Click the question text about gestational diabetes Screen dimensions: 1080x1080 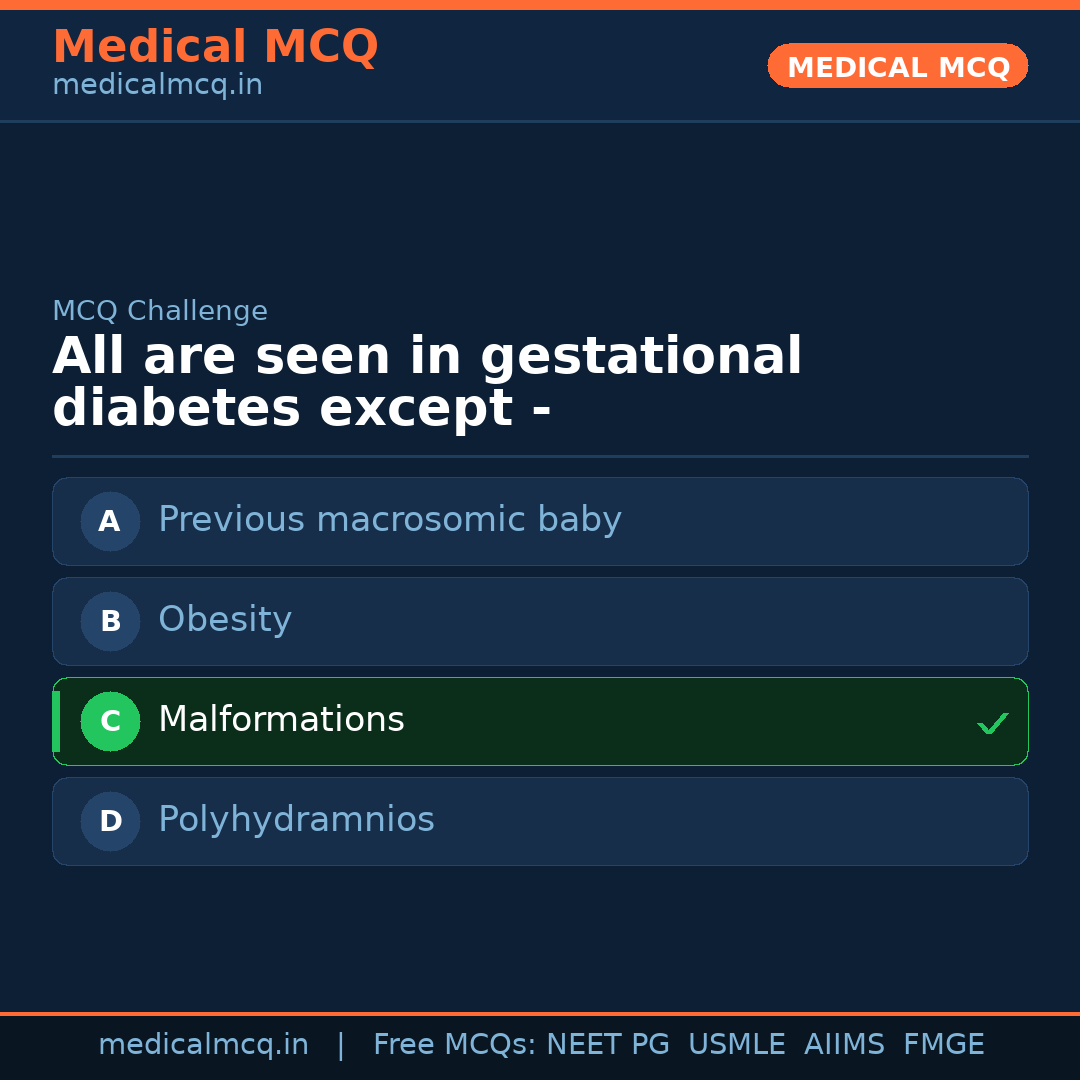[427, 383]
